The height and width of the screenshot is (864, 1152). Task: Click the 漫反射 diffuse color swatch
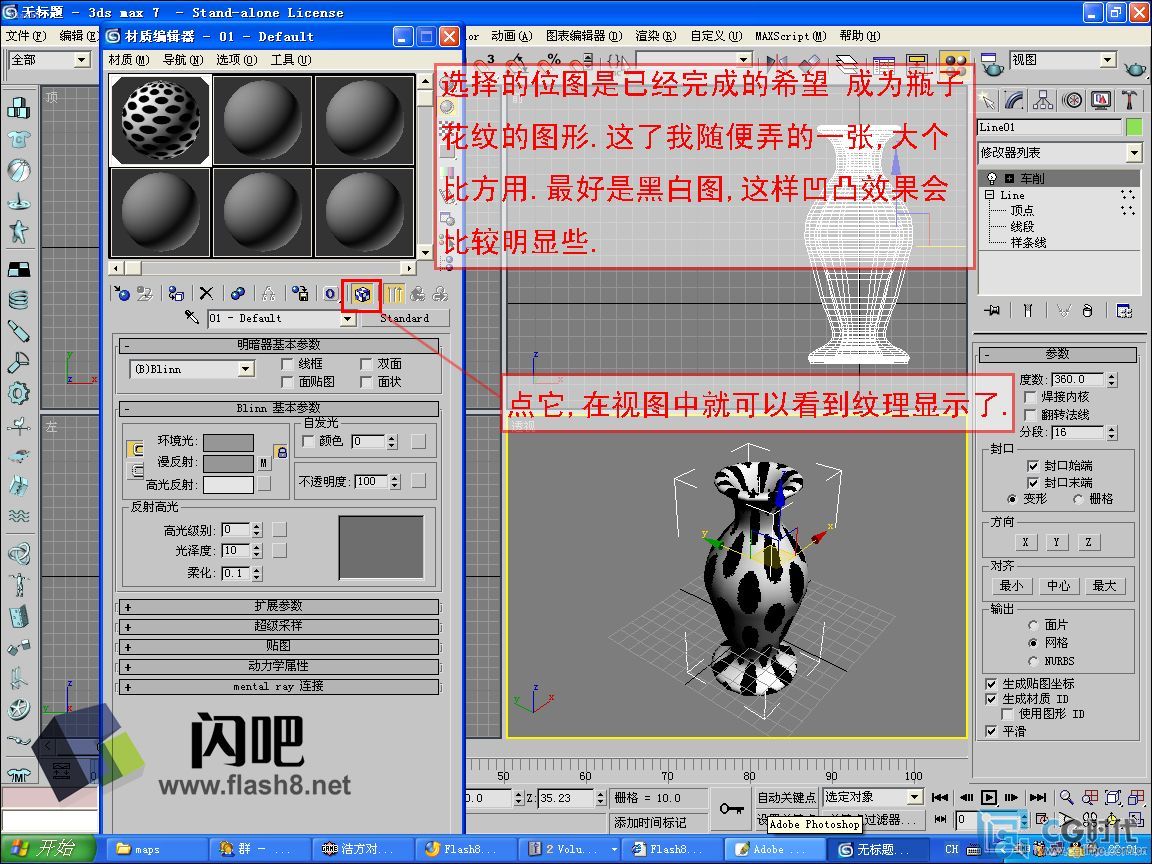pos(228,463)
